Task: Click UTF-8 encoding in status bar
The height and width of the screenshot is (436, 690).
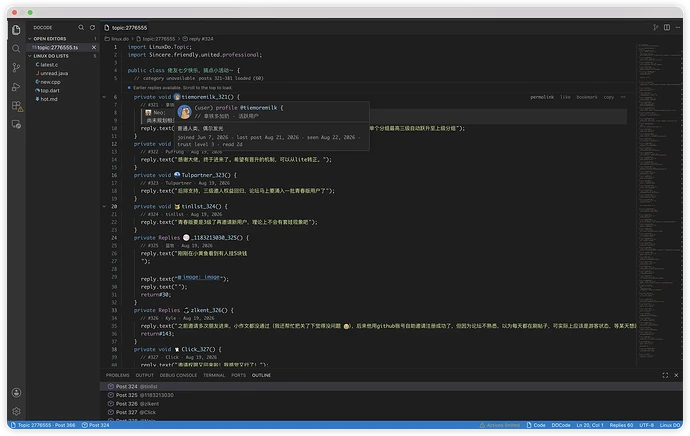Action: [646, 425]
